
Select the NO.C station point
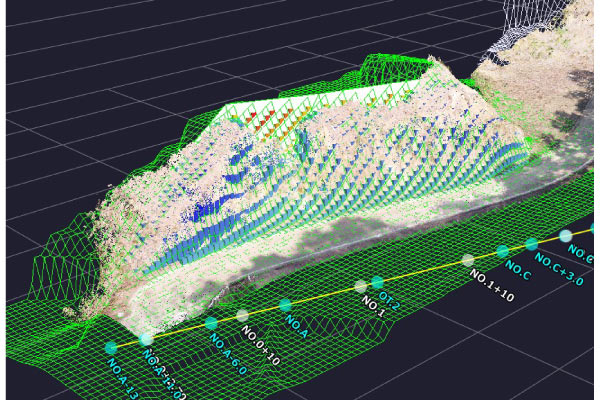pos(504,252)
